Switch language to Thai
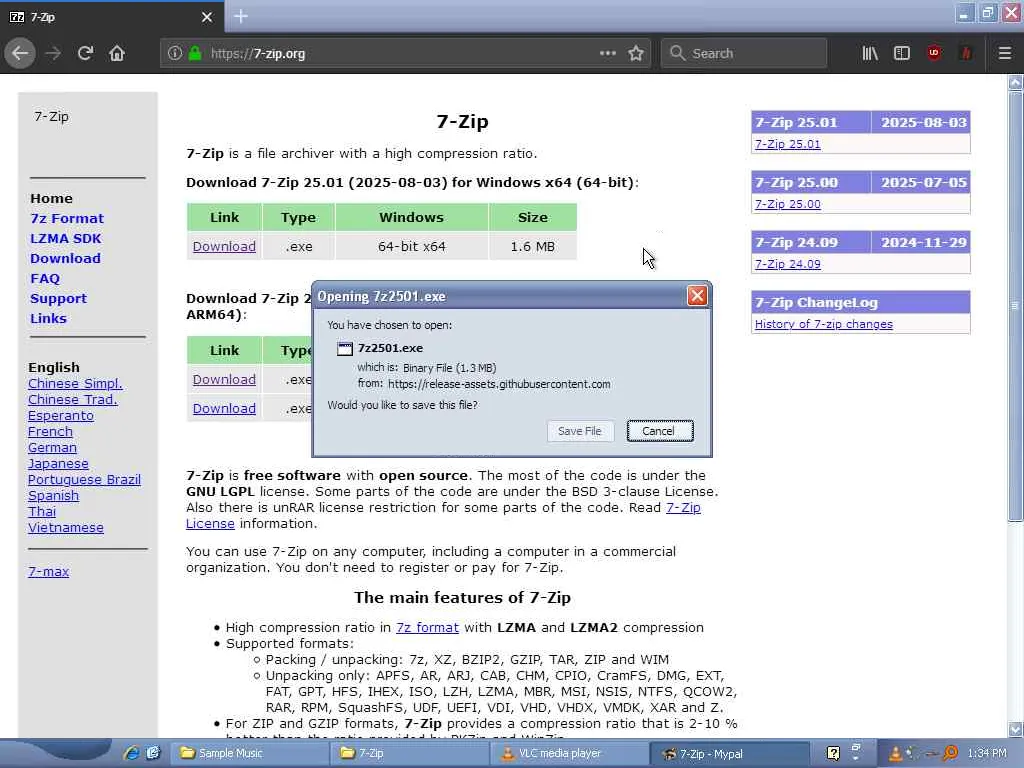The width and height of the screenshot is (1024, 768). pyautogui.click(x=42, y=512)
